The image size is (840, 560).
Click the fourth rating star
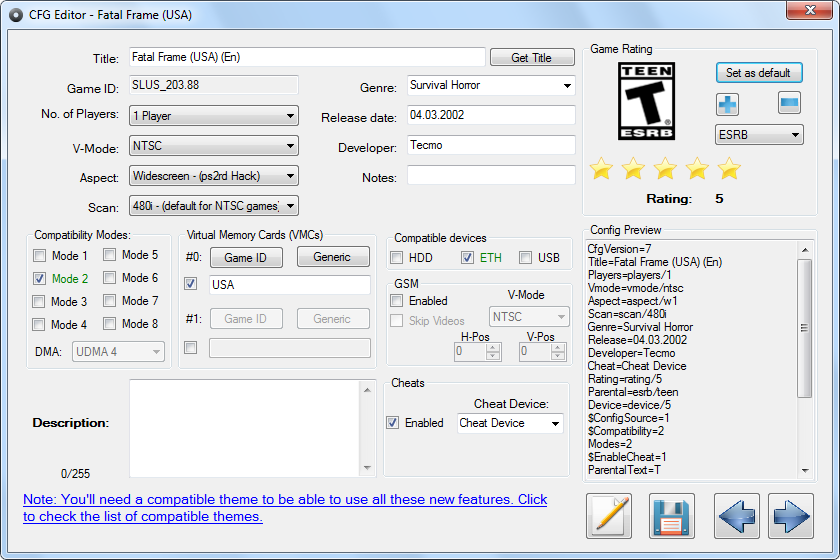point(697,169)
